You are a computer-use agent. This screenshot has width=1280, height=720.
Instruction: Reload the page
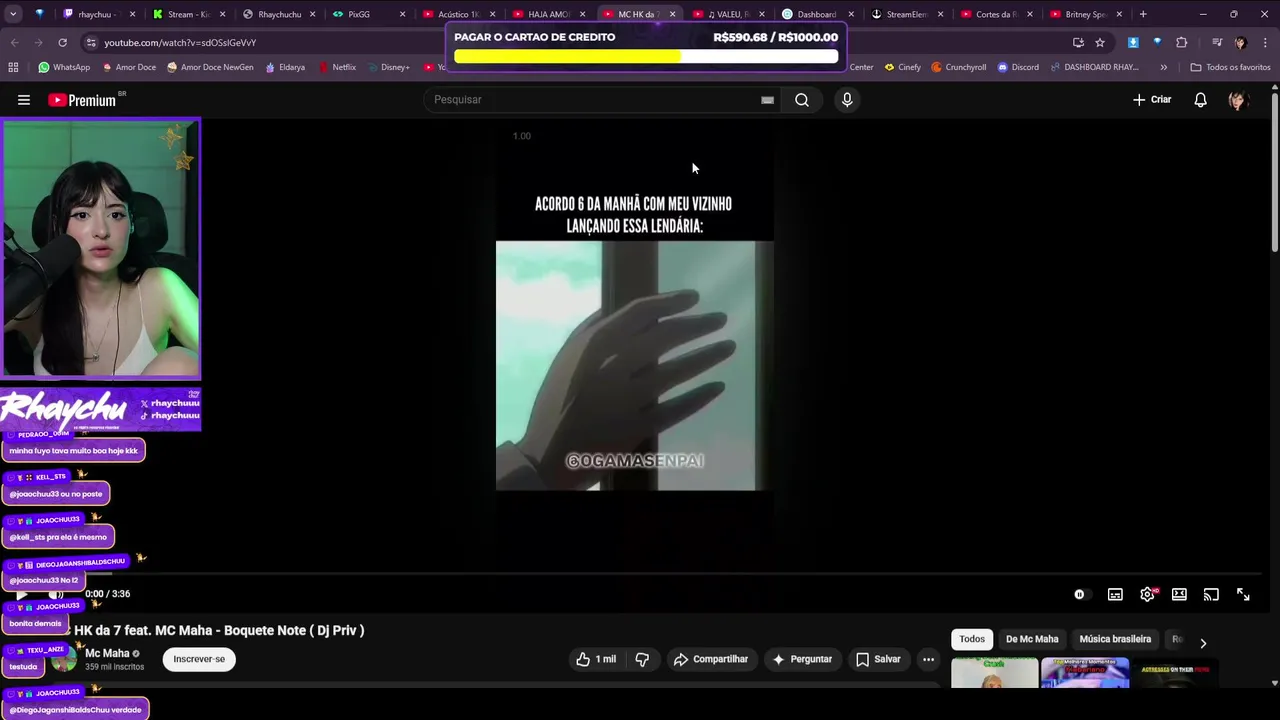click(62, 43)
